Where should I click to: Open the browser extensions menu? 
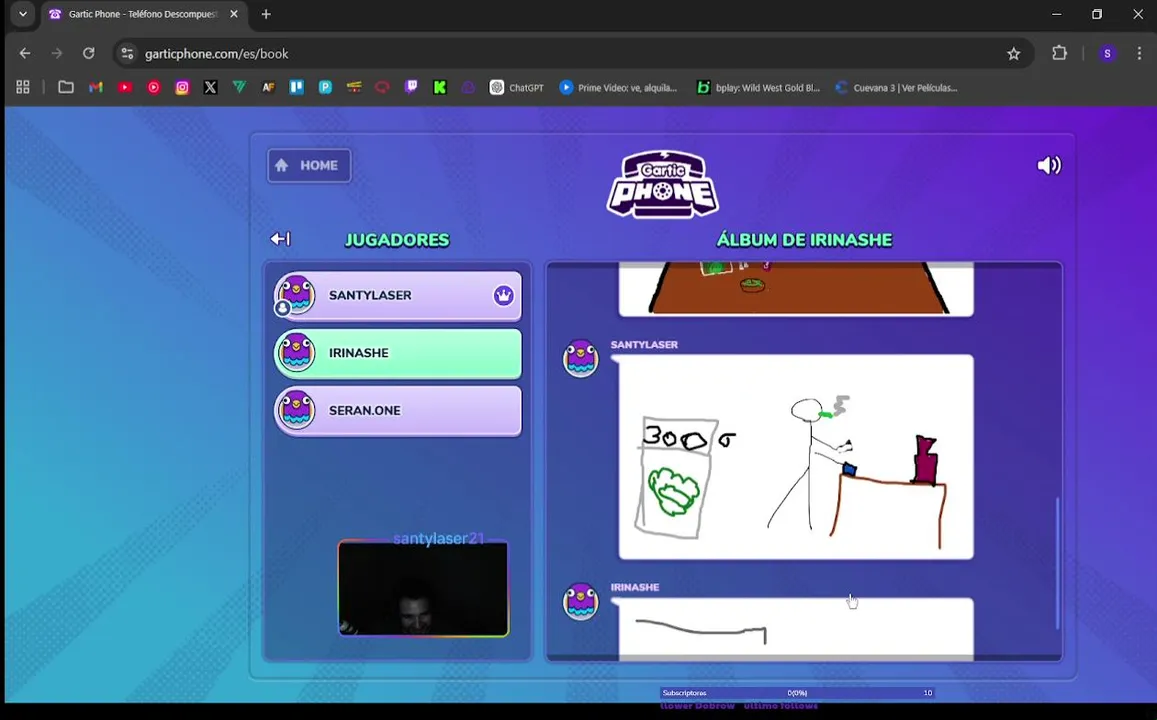1060,53
